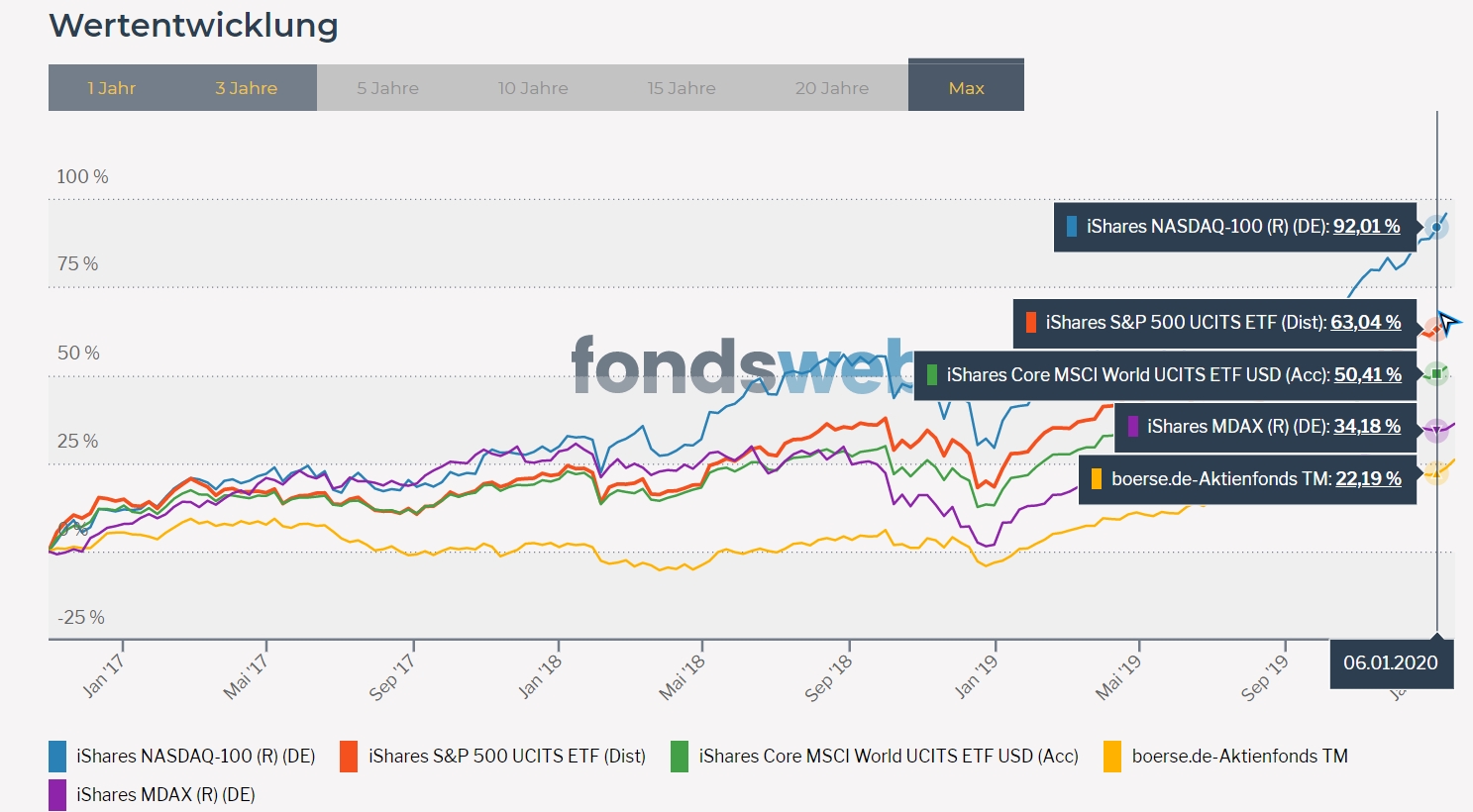Select the 1 Jahr time range tab
The width and height of the screenshot is (1473, 812).
(111, 88)
